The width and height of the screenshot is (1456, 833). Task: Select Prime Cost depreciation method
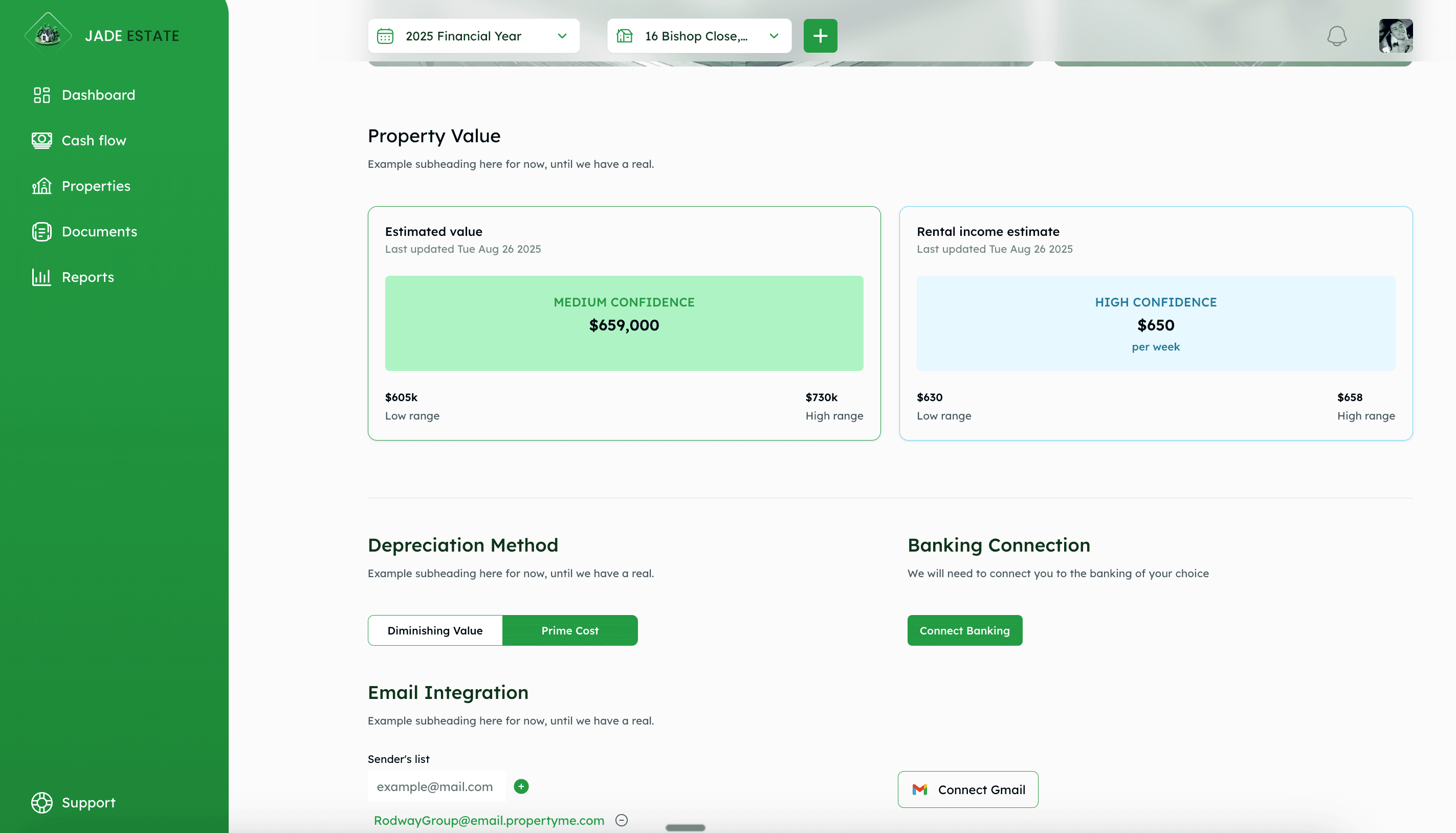569,630
